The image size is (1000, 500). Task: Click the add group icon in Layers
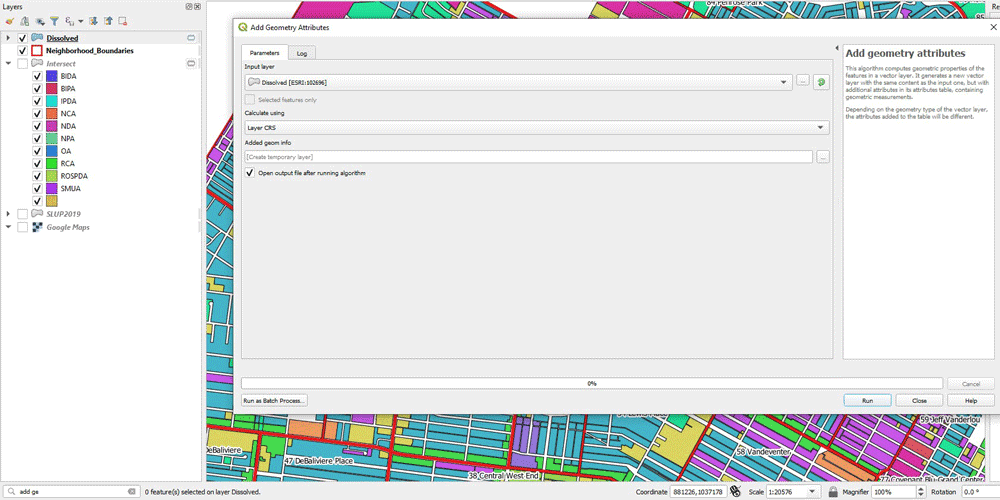(x=25, y=21)
